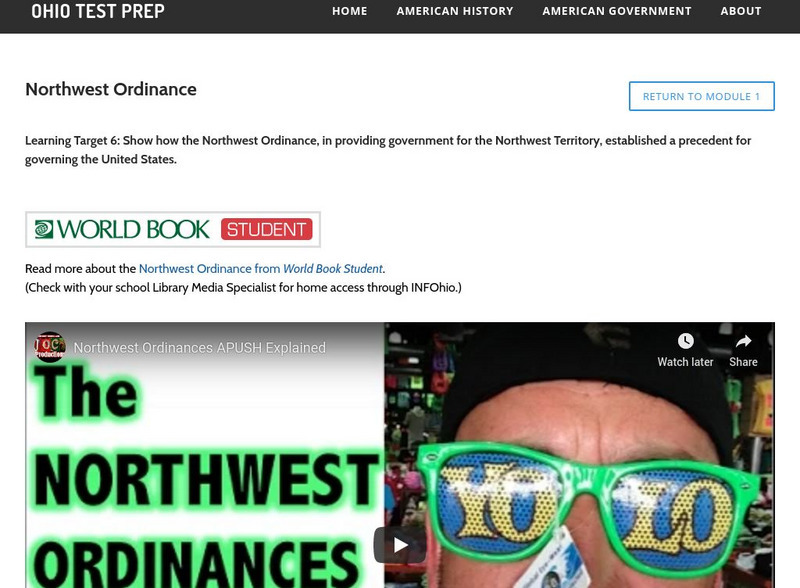
Task: Click the World Book Student banner image
Action: [x=173, y=229]
